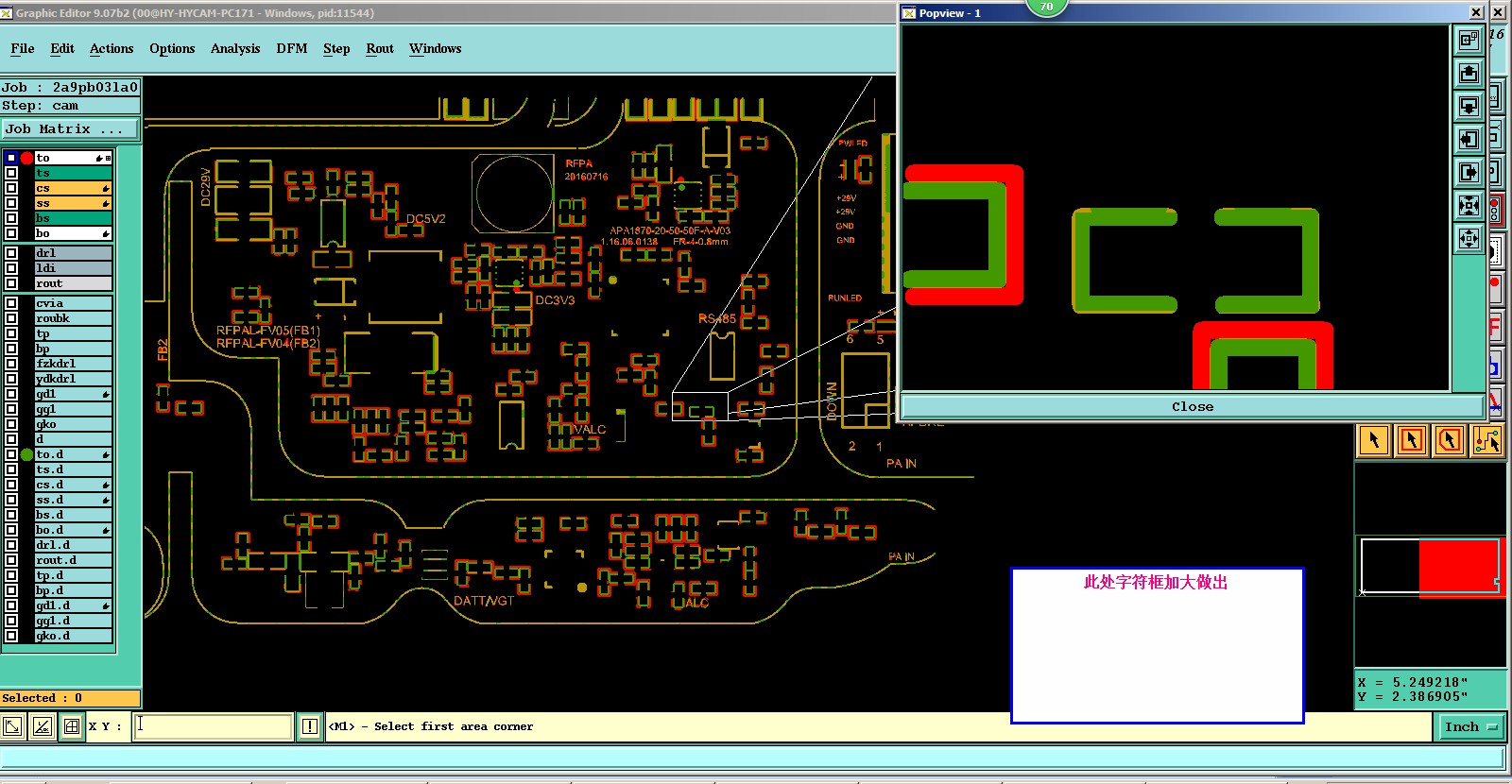The height and width of the screenshot is (784, 1512).
Task: Toggle the checkbox for layer rout
Action: (11, 283)
